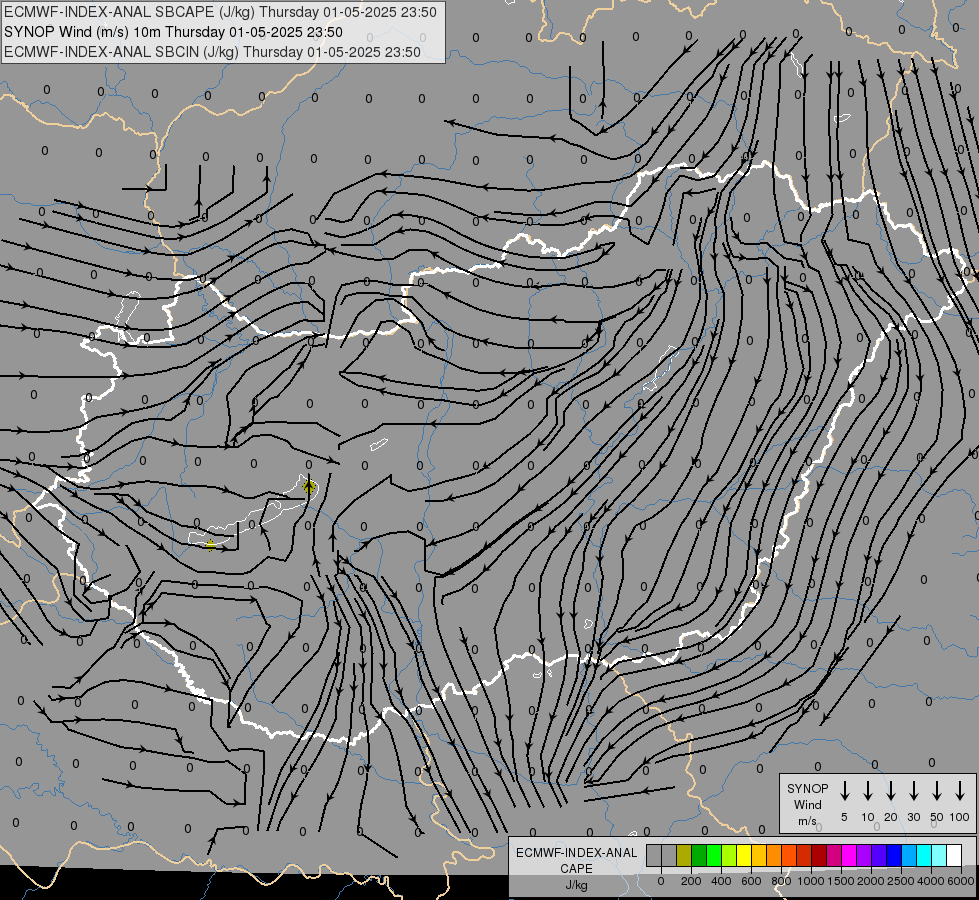Pick the red swatch left of 1000 tick

pos(804,855)
